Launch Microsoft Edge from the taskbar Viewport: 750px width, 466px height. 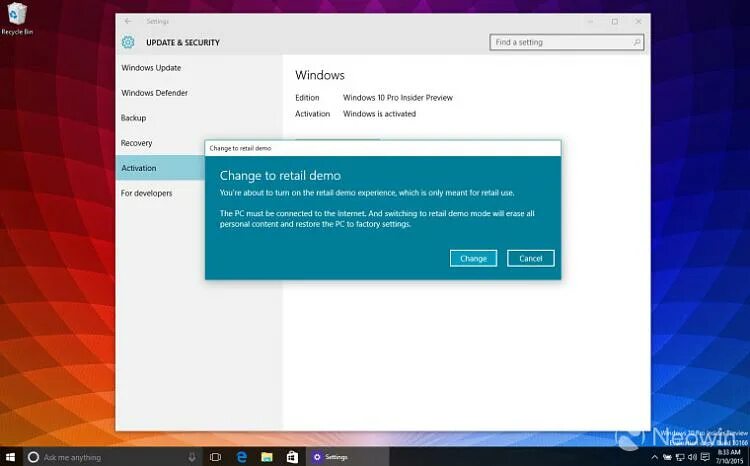coord(242,457)
